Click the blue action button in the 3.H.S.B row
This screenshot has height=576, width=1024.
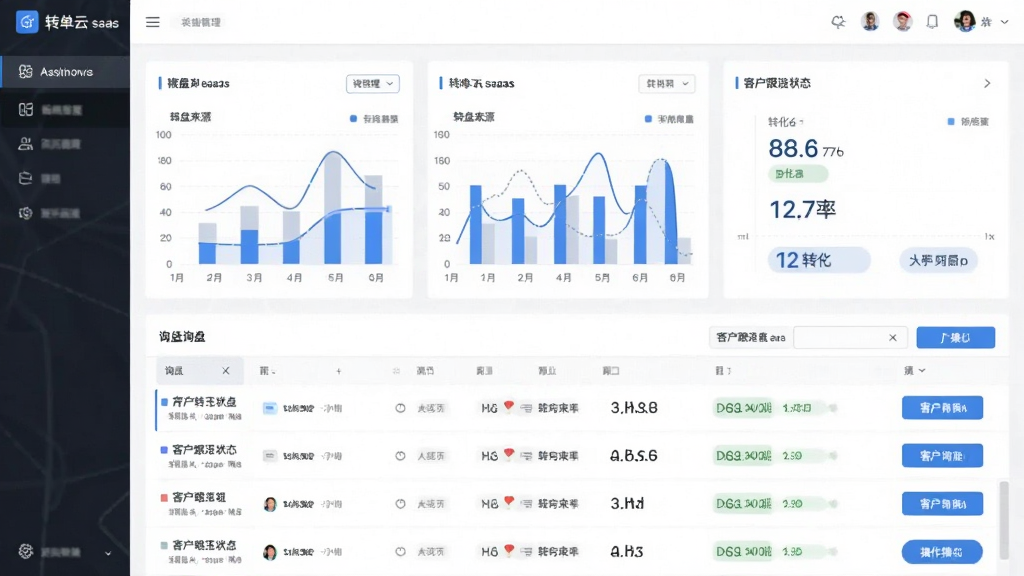tap(942, 408)
